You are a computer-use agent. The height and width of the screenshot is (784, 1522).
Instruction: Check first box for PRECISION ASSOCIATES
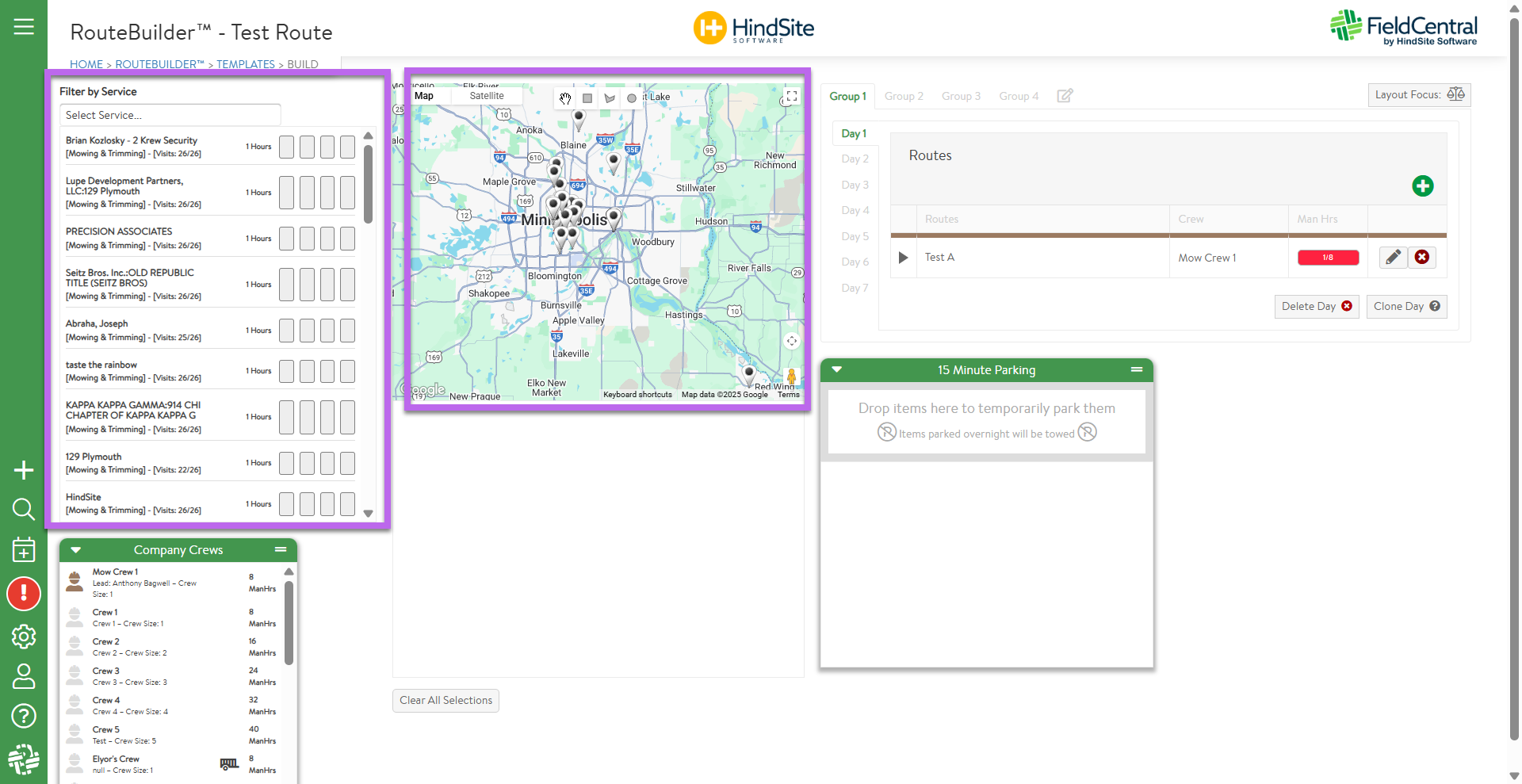tap(286, 239)
